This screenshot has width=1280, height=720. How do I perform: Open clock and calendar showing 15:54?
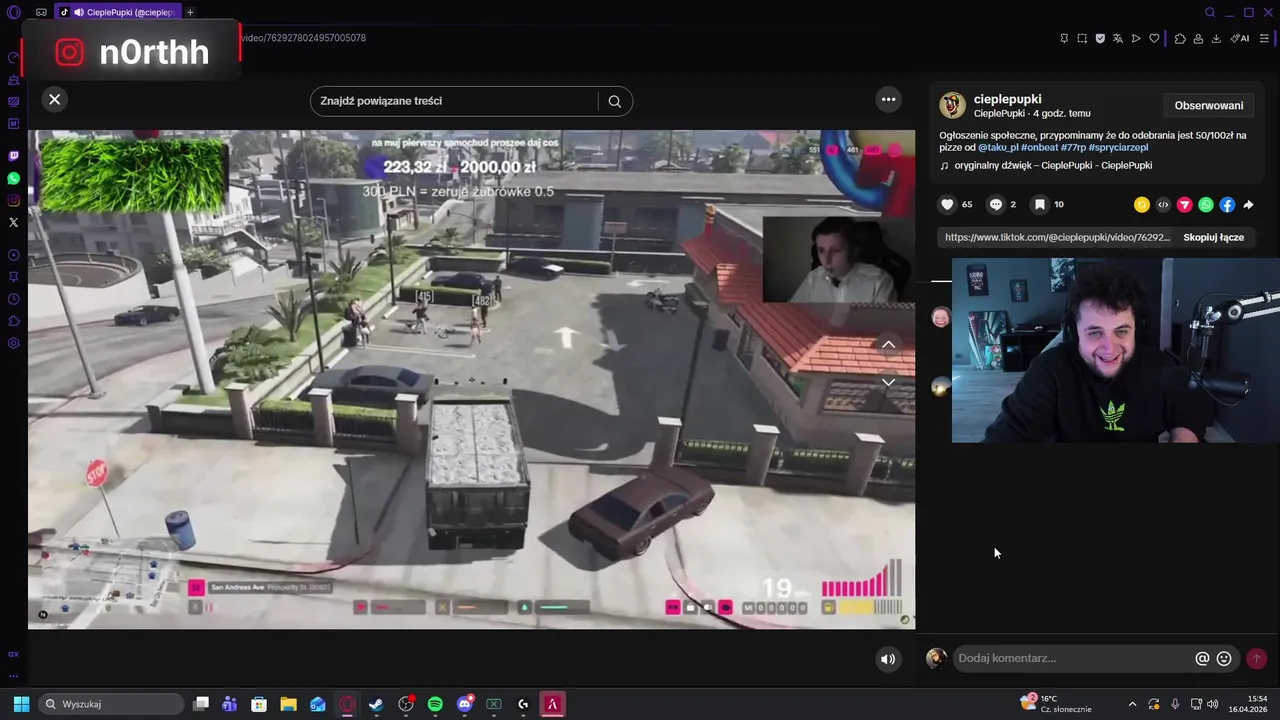[x=1248, y=704]
